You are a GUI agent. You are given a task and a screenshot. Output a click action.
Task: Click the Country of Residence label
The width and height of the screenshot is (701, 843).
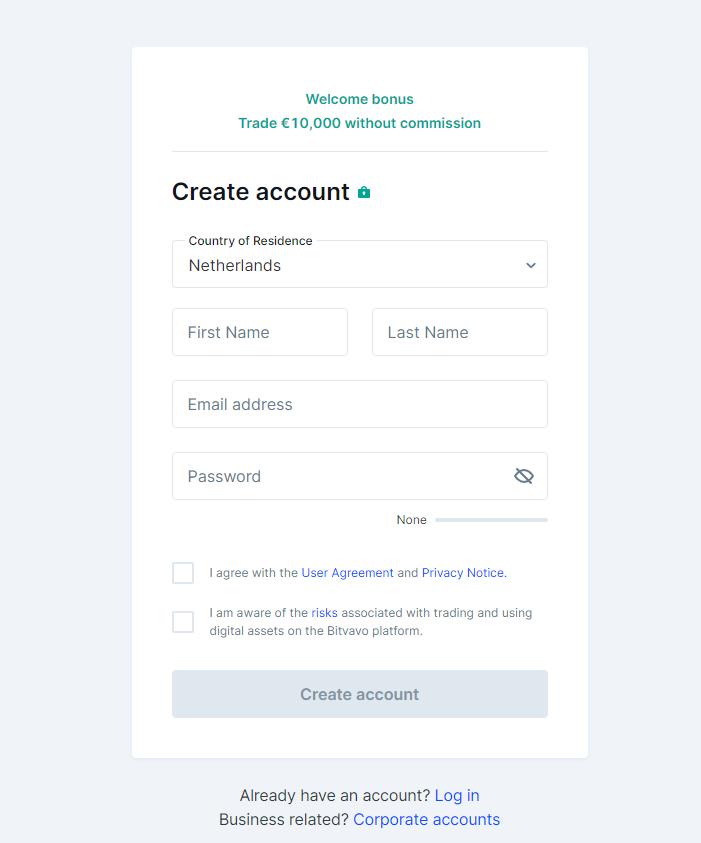[250, 241]
